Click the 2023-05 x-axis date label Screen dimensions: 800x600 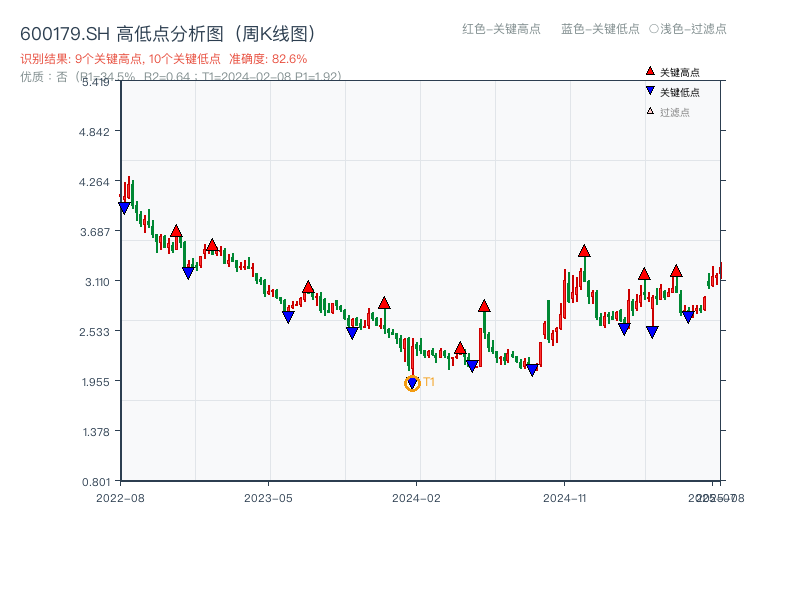(268, 497)
